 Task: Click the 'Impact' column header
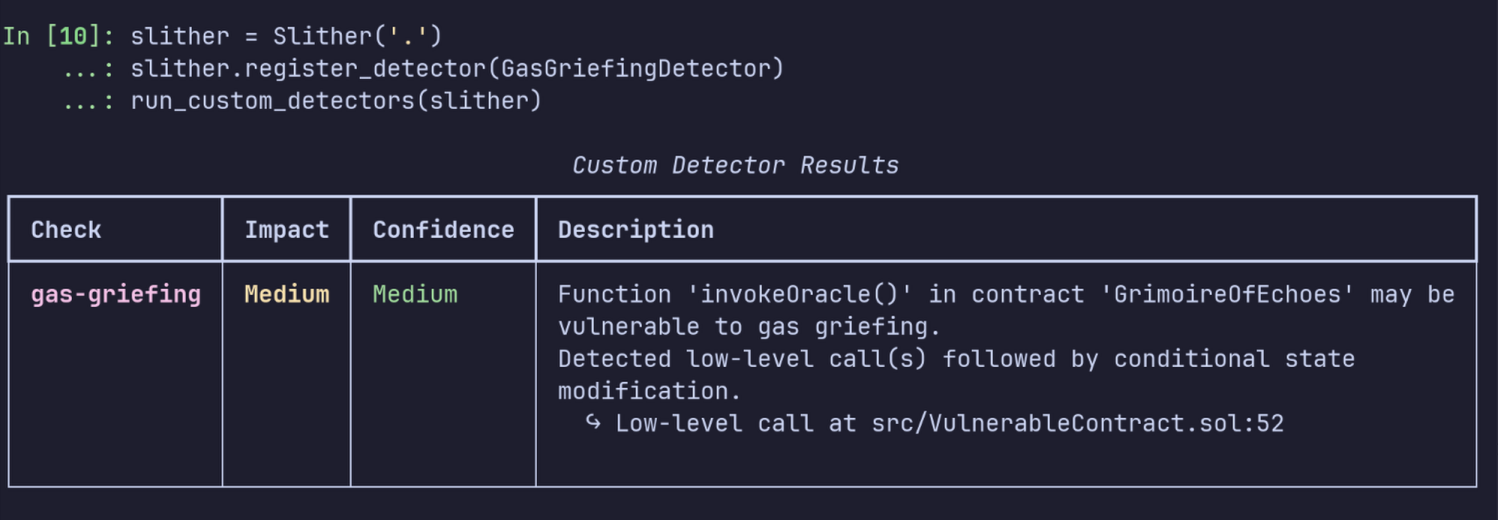click(287, 229)
